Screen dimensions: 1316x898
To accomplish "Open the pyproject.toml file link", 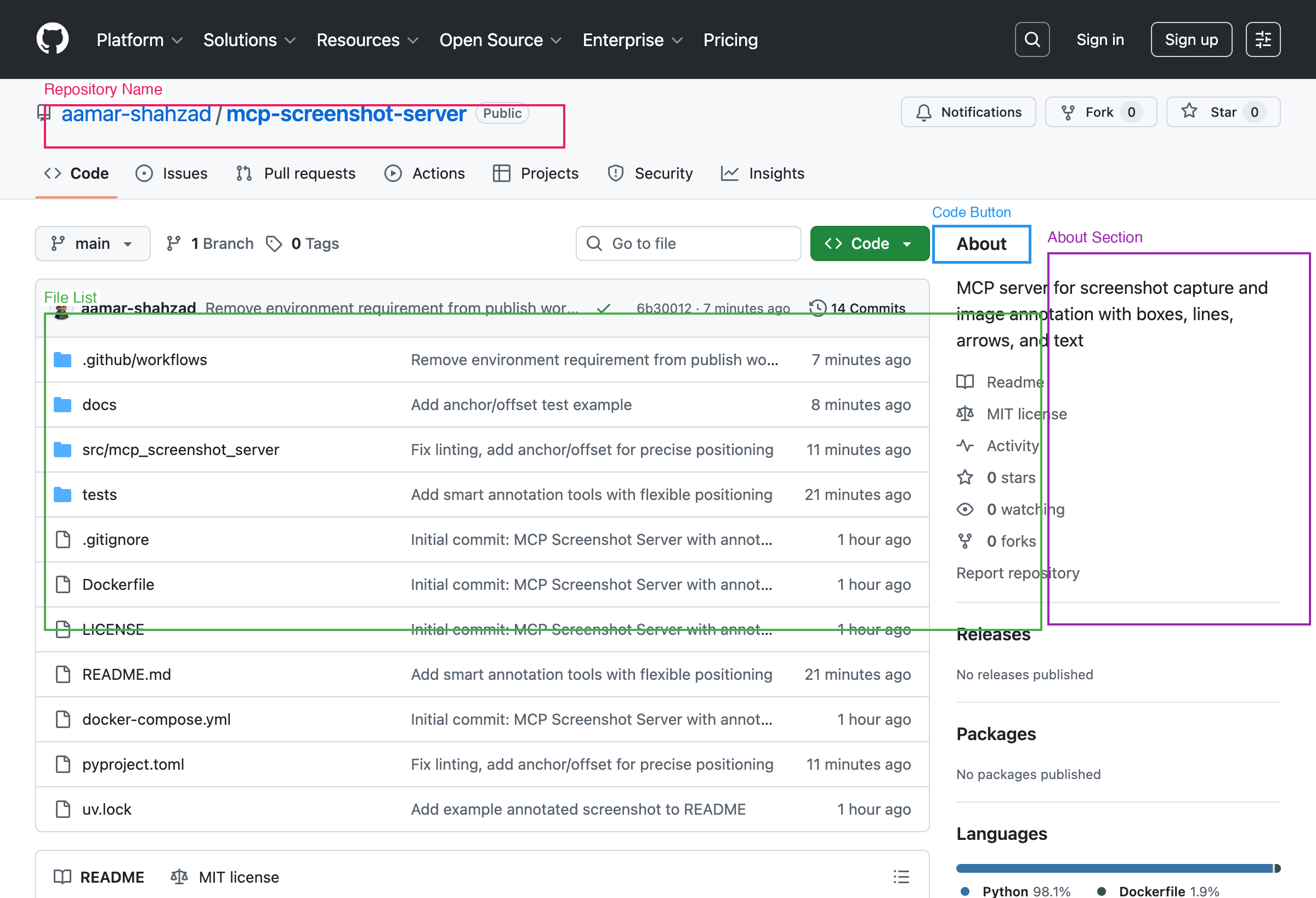I will [x=133, y=764].
